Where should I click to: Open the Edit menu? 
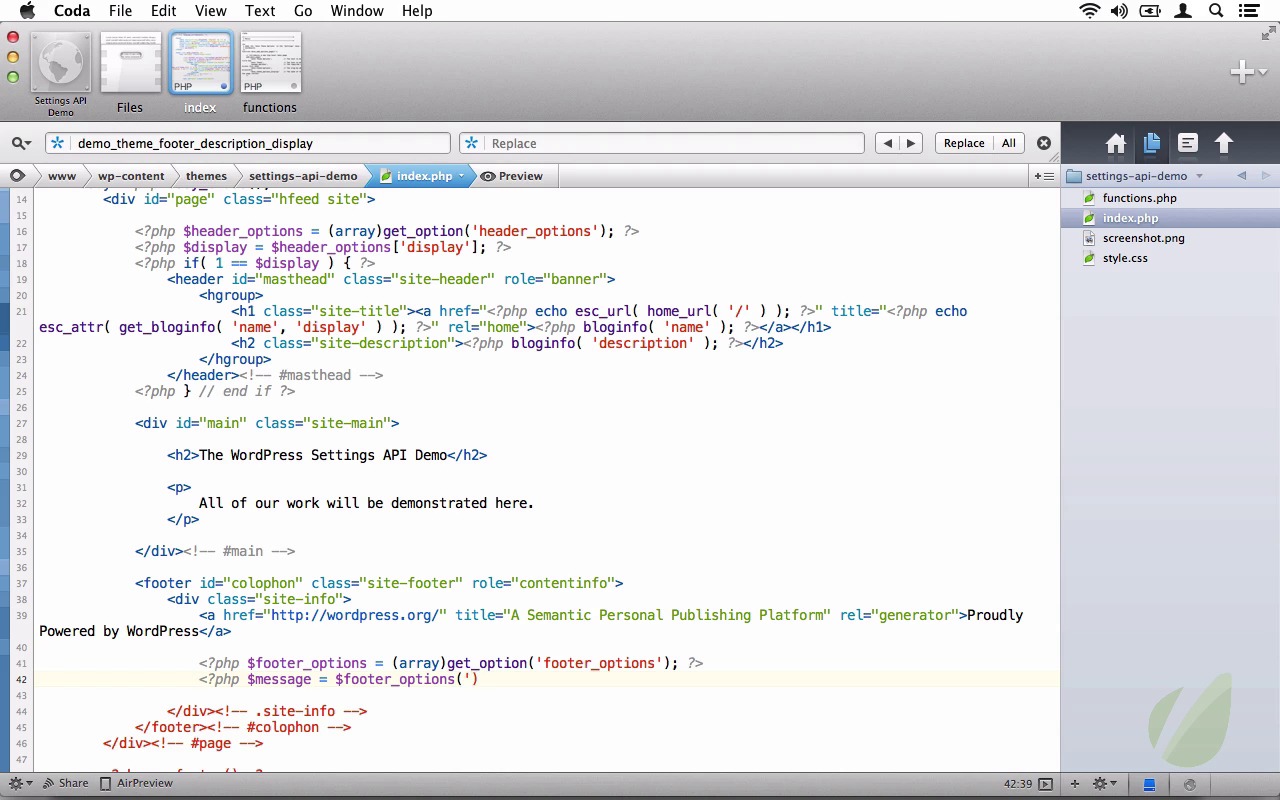click(x=164, y=11)
